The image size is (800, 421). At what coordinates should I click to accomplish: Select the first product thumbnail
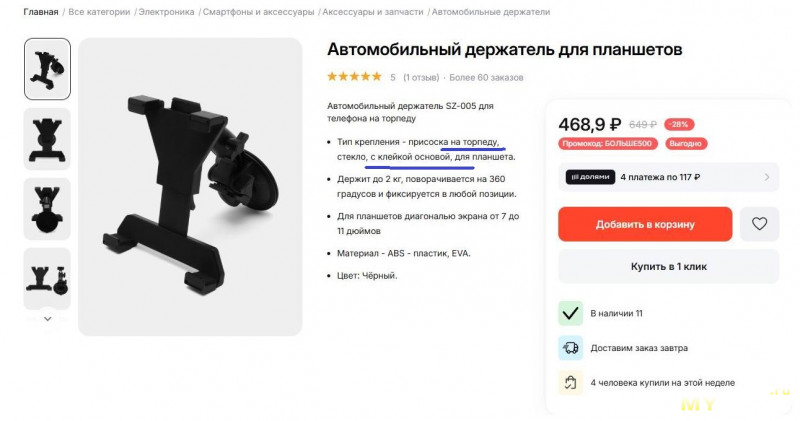(x=47, y=69)
